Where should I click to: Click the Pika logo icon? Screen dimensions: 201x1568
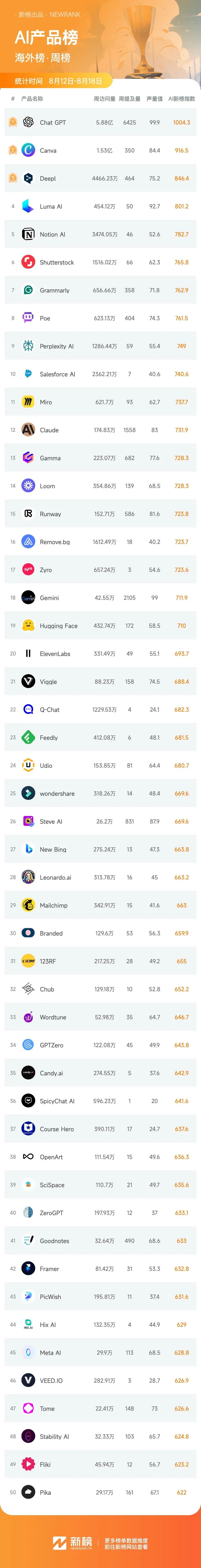click(28, 1492)
